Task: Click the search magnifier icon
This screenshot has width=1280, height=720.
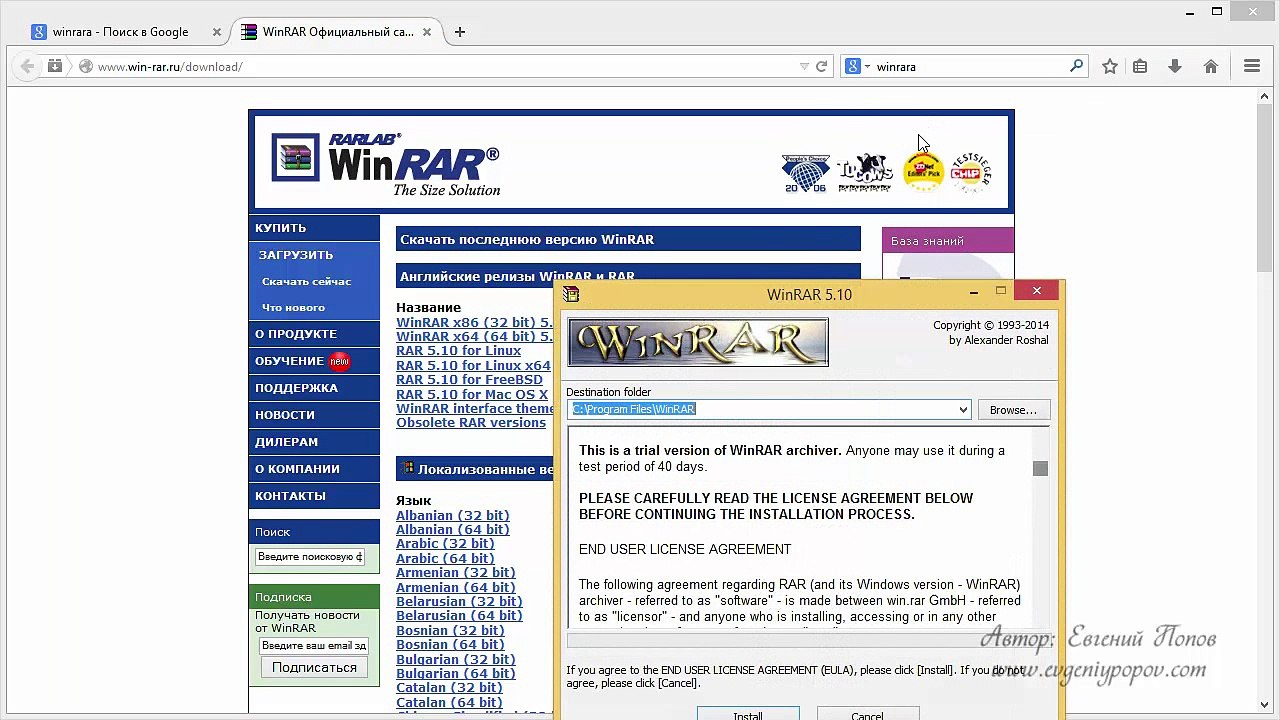Action: pos(1076,67)
